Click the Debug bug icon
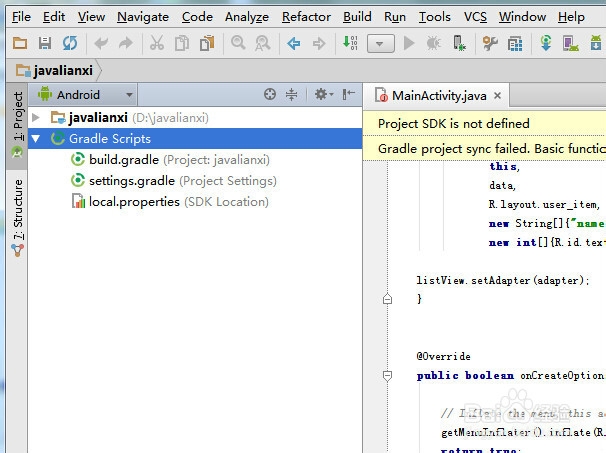This screenshot has height=453, width=606. [x=433, y=43]
